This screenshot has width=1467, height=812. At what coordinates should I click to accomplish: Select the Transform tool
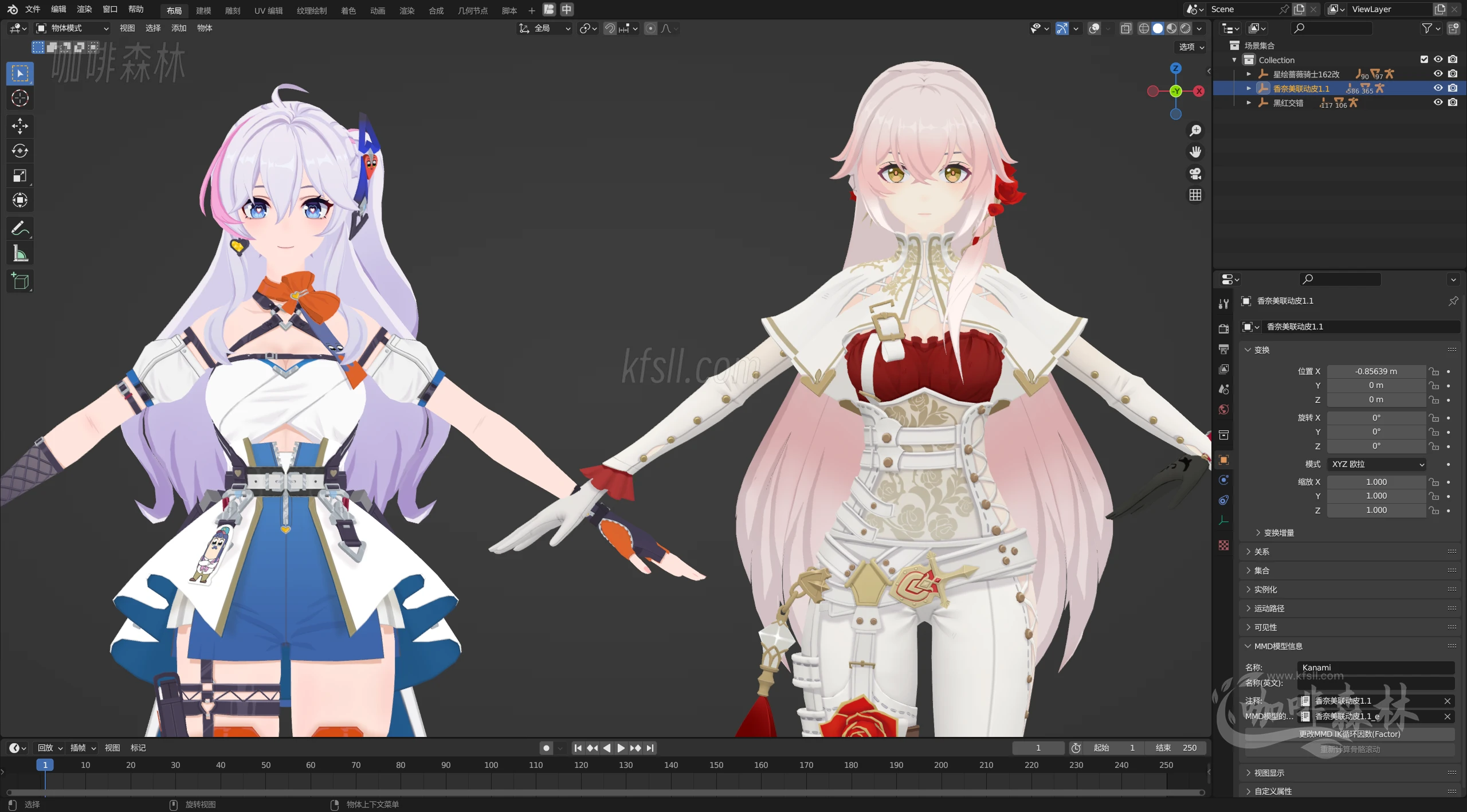tap(20, 200)
